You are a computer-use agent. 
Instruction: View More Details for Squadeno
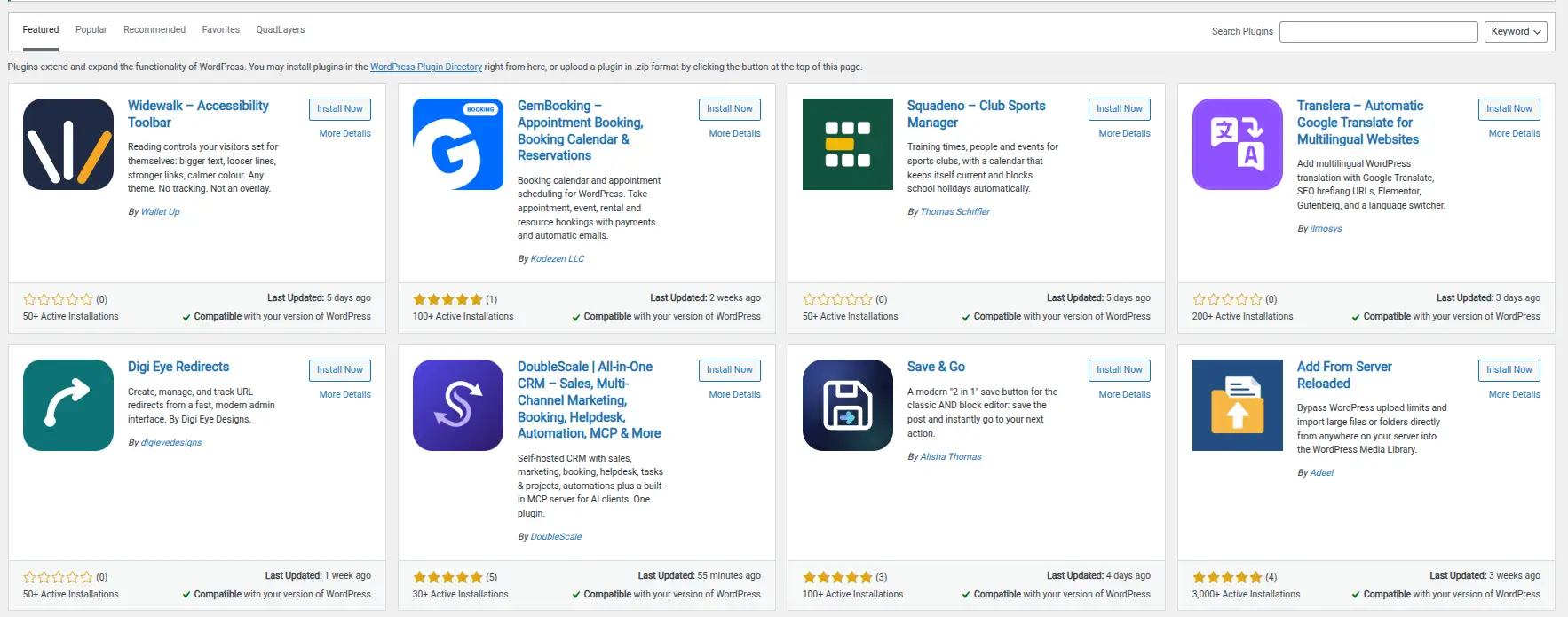point(1125,133)
